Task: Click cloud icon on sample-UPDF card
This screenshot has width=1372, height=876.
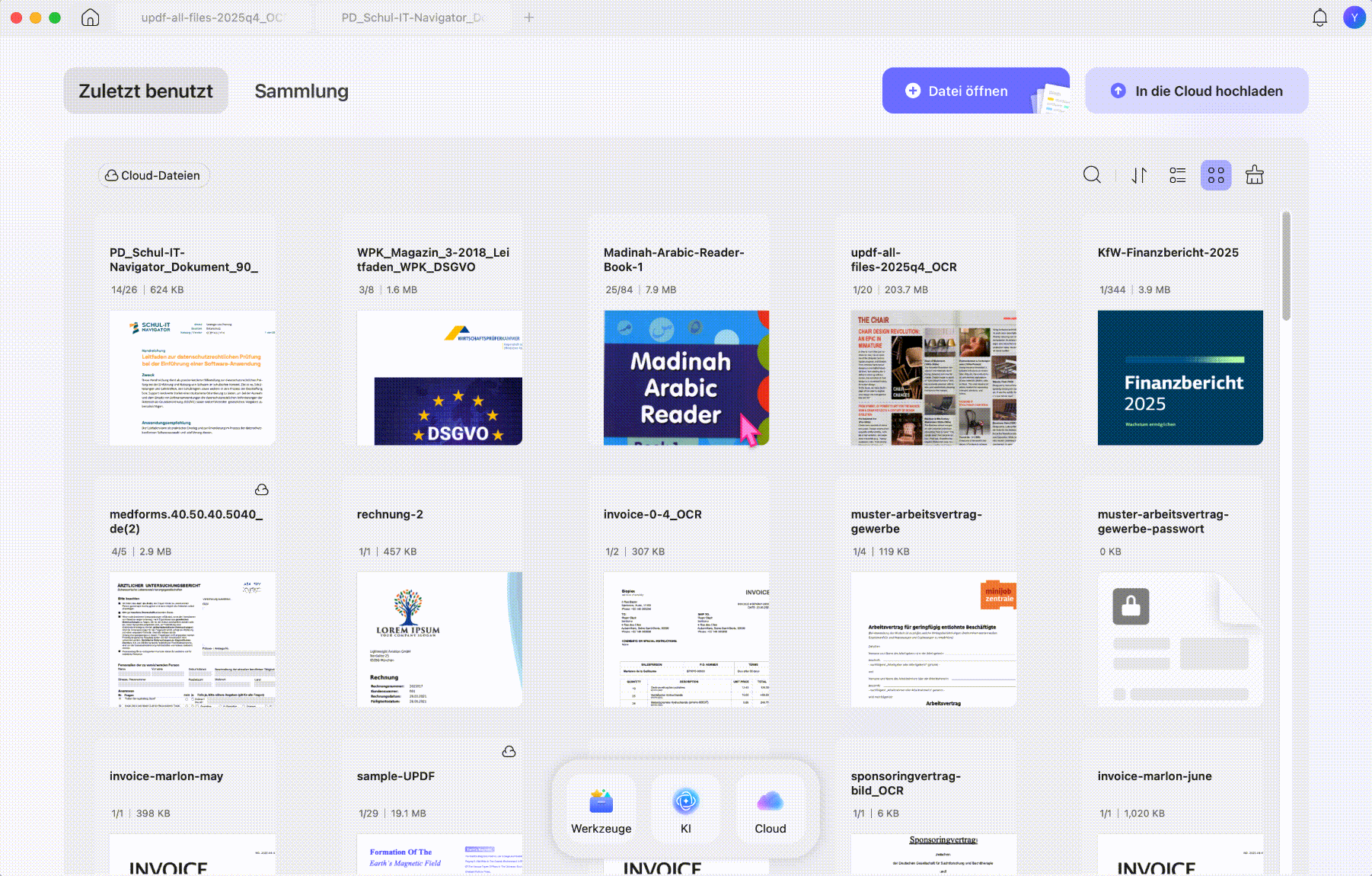Action: (509, 752)
